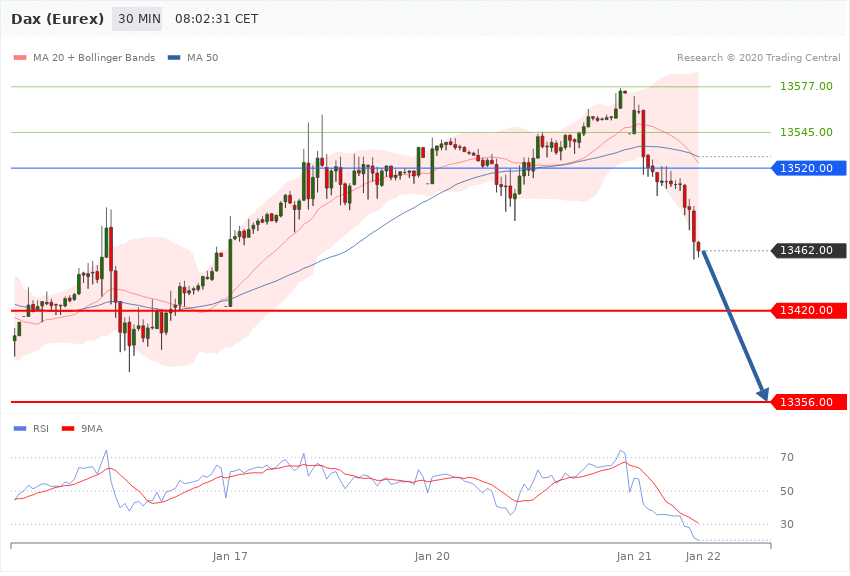Click the RSI legend label
850x576 pixels.
tap(41, 429)
